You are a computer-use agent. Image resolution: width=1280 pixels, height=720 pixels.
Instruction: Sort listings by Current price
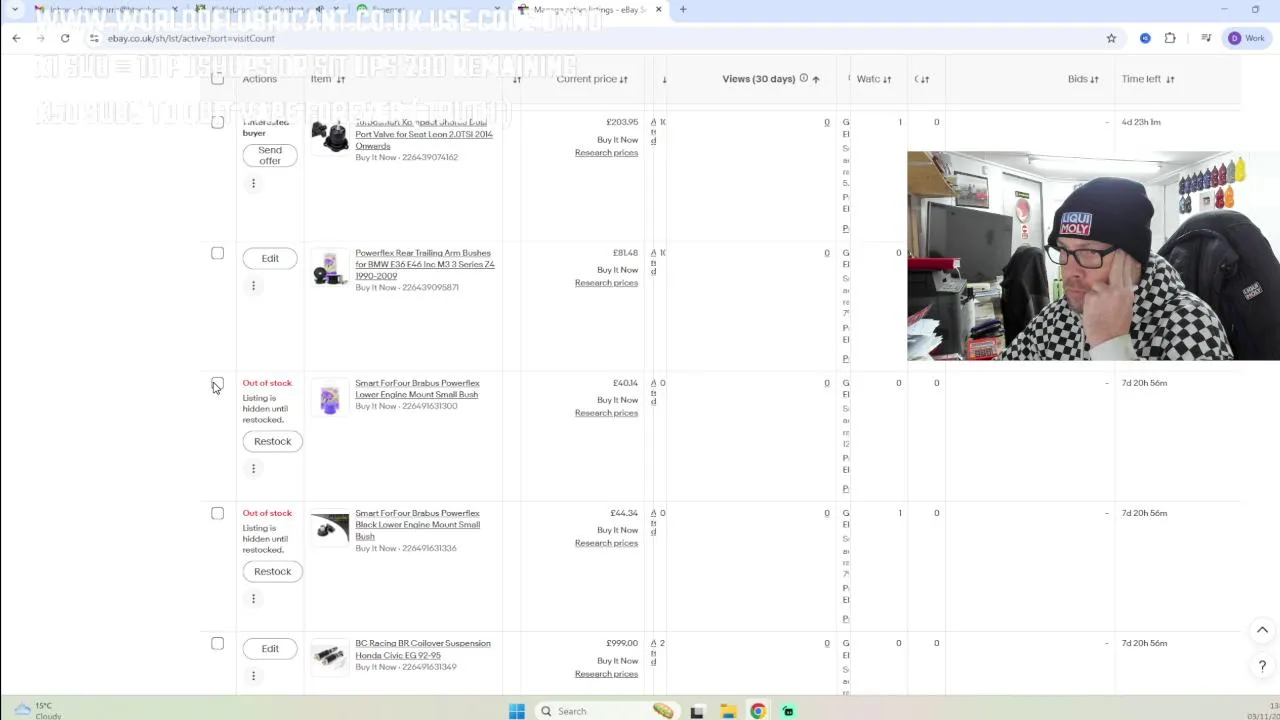pyautogui.click(x=592, y=79)
